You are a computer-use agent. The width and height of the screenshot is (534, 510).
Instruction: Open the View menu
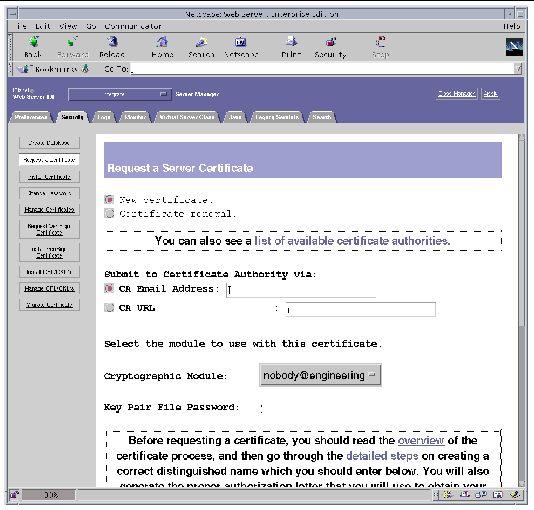(x=68, y=26)
